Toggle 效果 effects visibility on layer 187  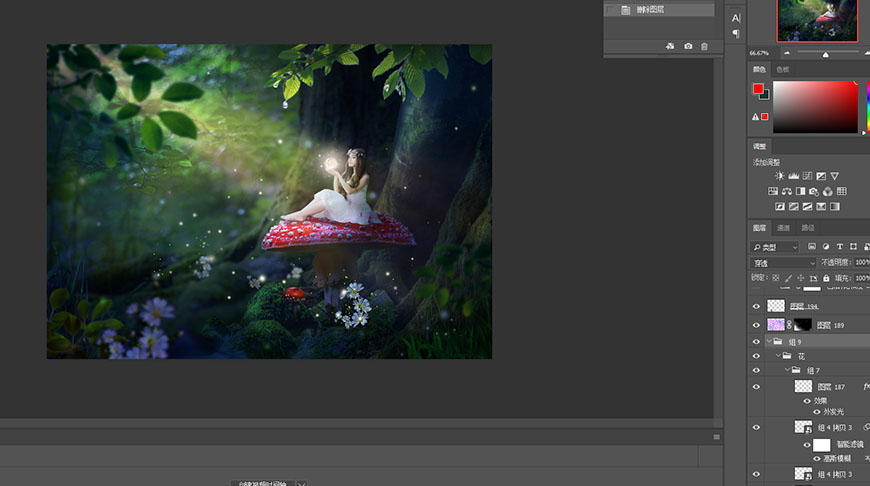[807, 401]
